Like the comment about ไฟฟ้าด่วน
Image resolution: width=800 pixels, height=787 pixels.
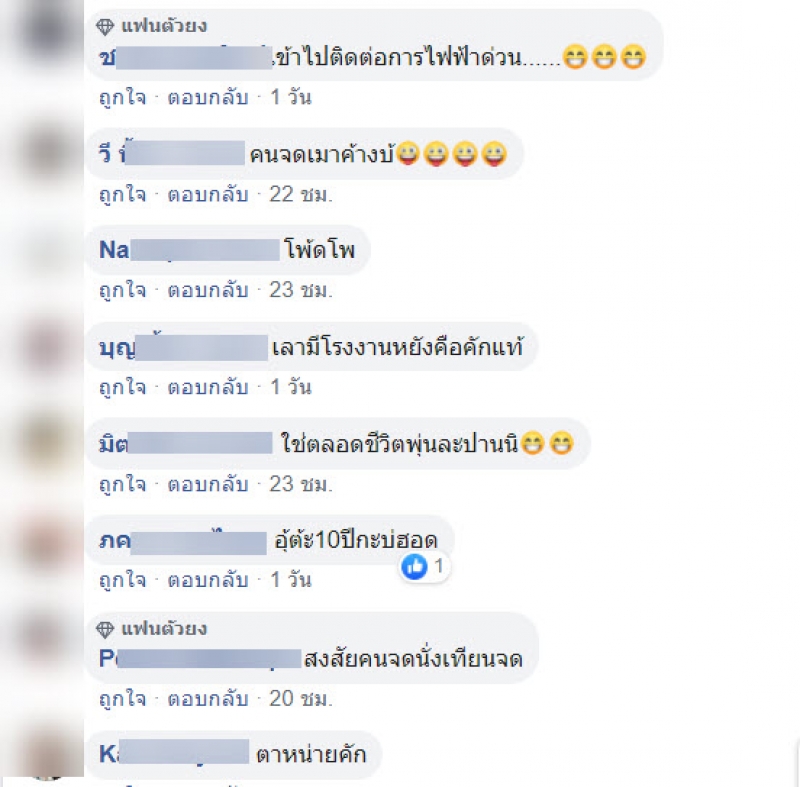click(122, 97)
